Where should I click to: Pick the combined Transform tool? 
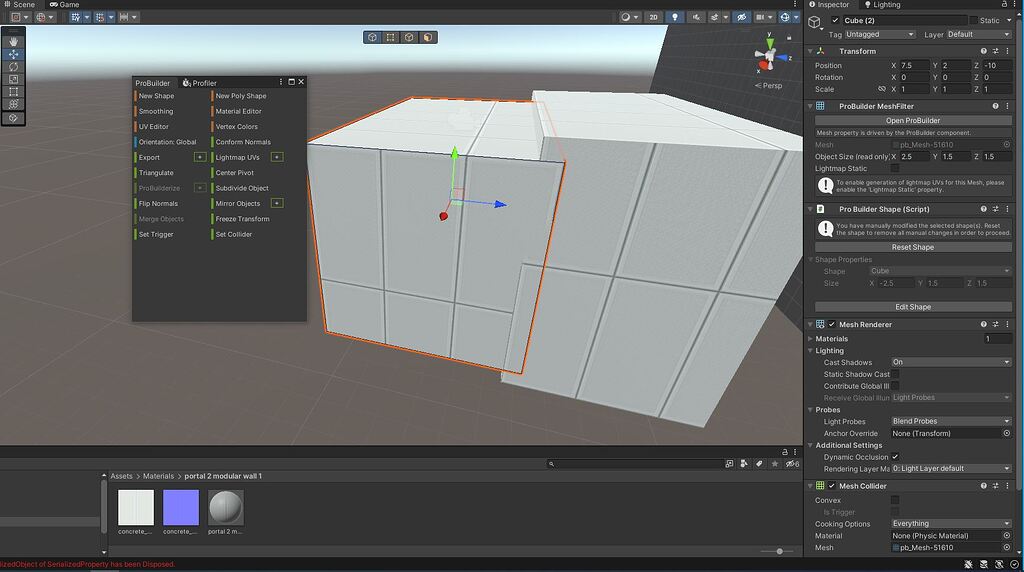click(13, 104)
